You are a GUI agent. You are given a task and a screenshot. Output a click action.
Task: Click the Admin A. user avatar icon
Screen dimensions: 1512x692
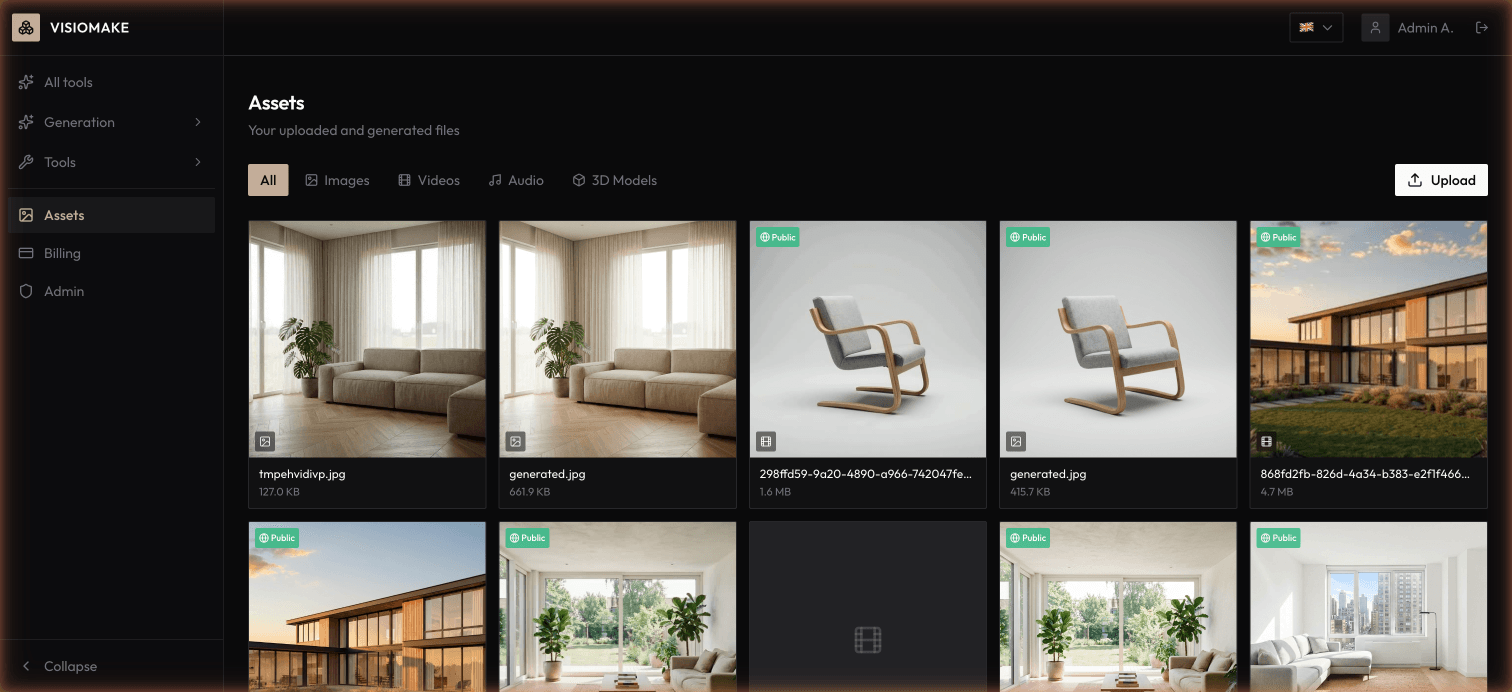[x=1375, y=28]
